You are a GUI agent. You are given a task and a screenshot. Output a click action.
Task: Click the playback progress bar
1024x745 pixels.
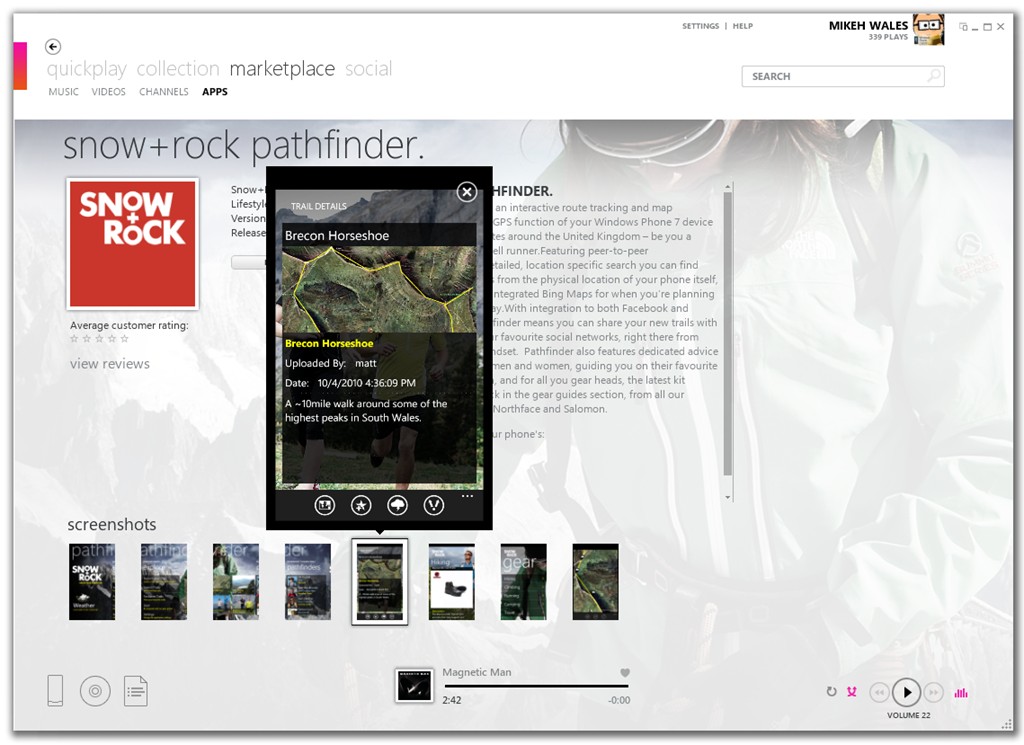(536, 686)
